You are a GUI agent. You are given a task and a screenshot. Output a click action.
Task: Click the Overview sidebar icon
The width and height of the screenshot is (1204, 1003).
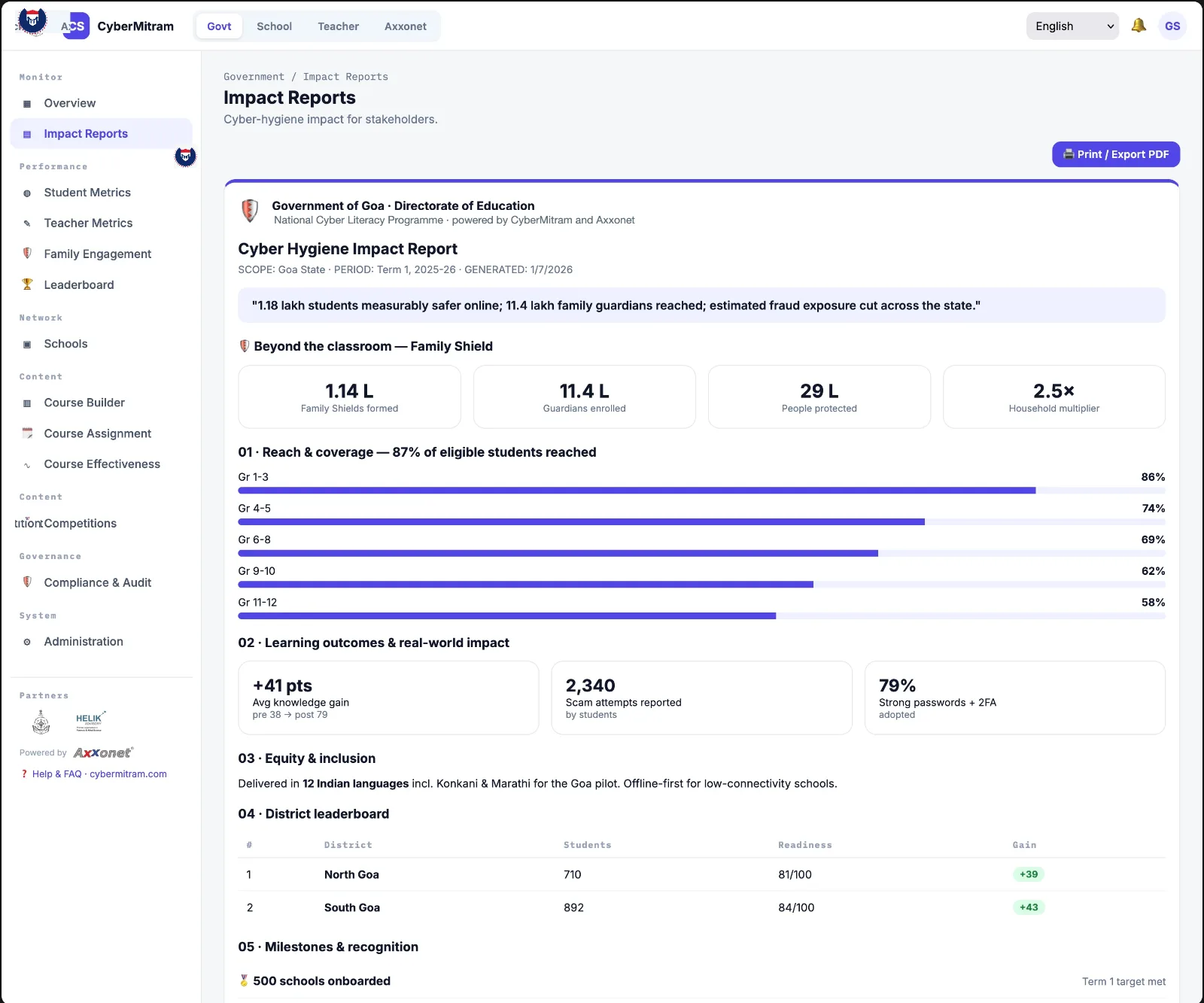click(27, 104)
